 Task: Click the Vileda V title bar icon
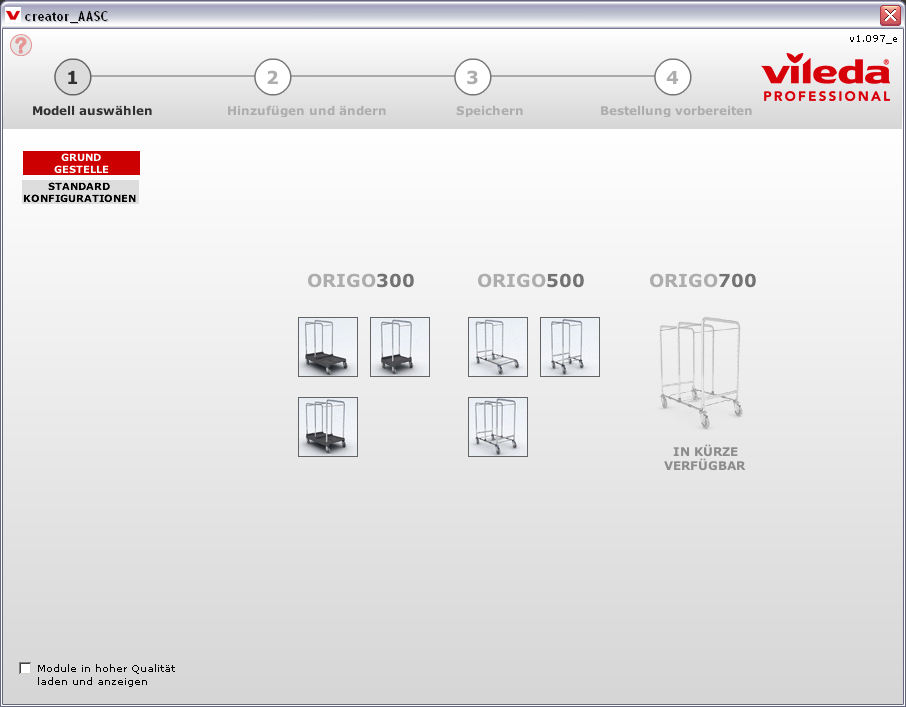(x=13, y=15)
